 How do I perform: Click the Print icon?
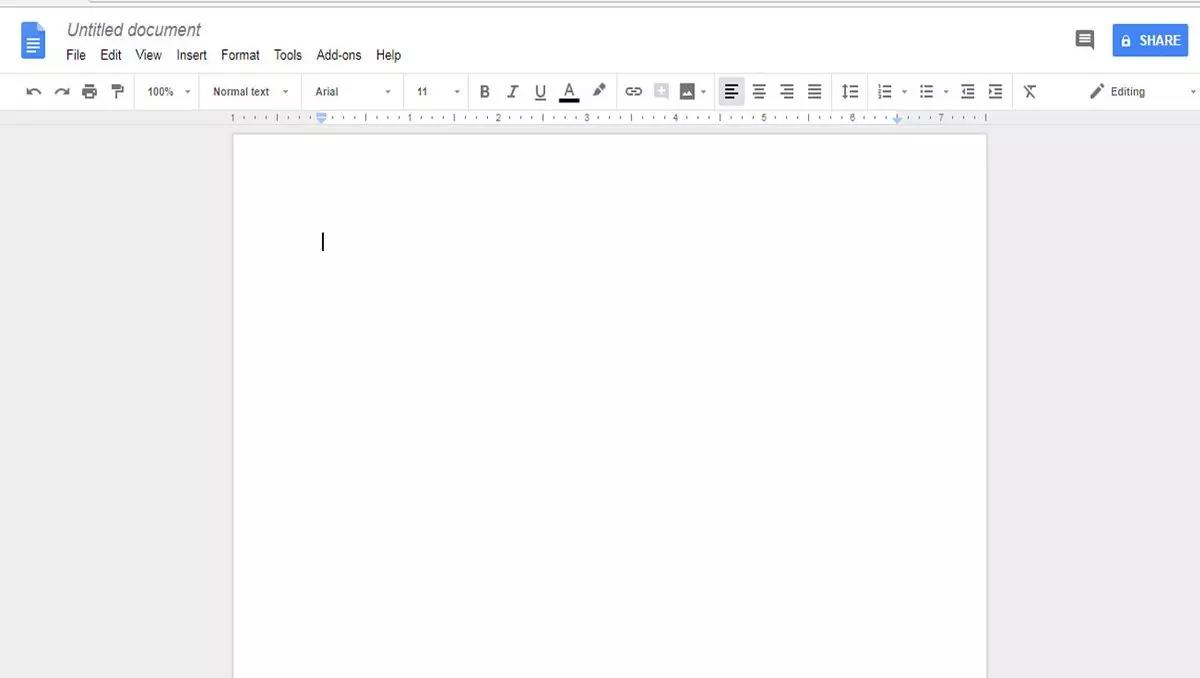[90, 91]
